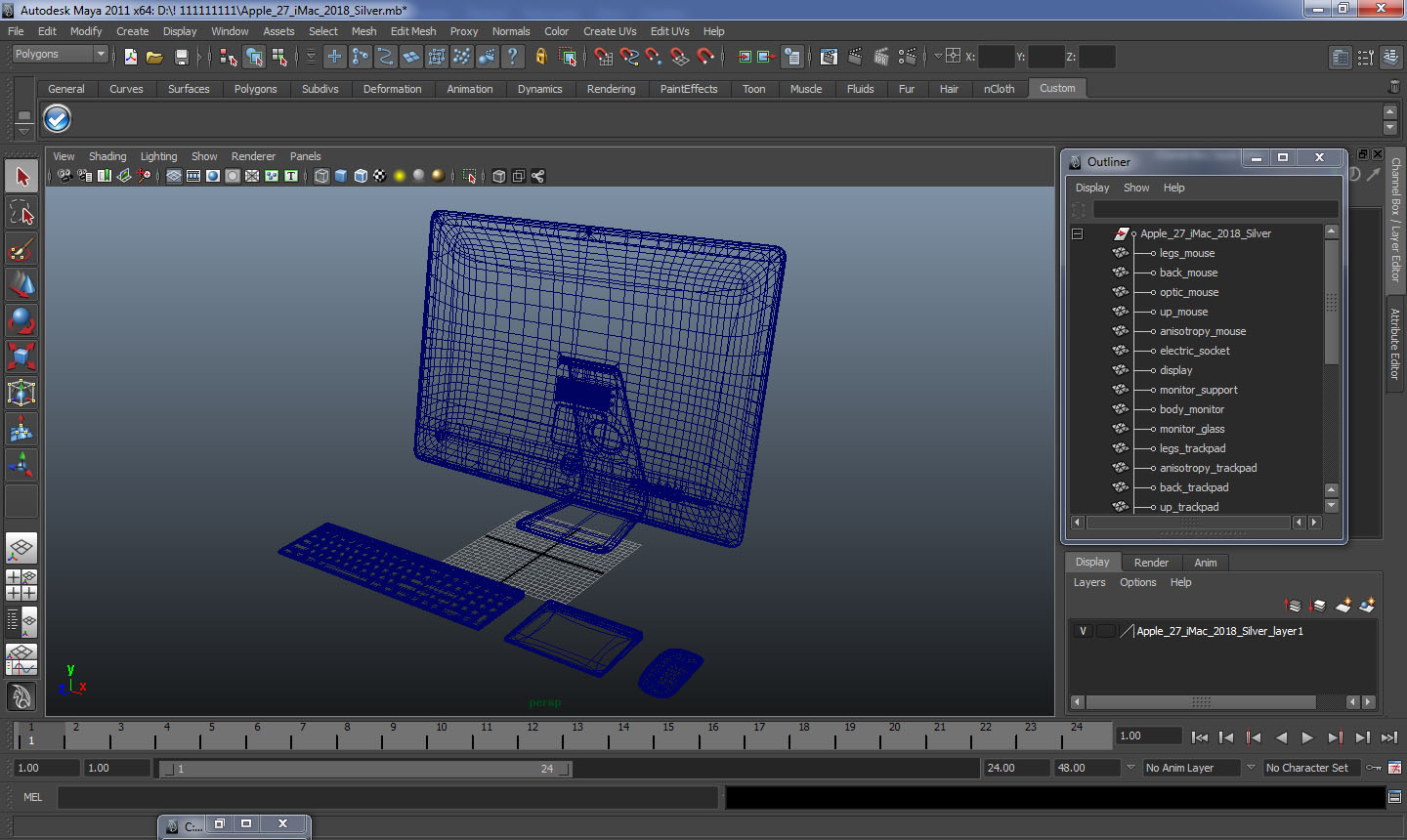1407x840 pixels.
Task: Click the MEL command line input
Action: point(388,797)
